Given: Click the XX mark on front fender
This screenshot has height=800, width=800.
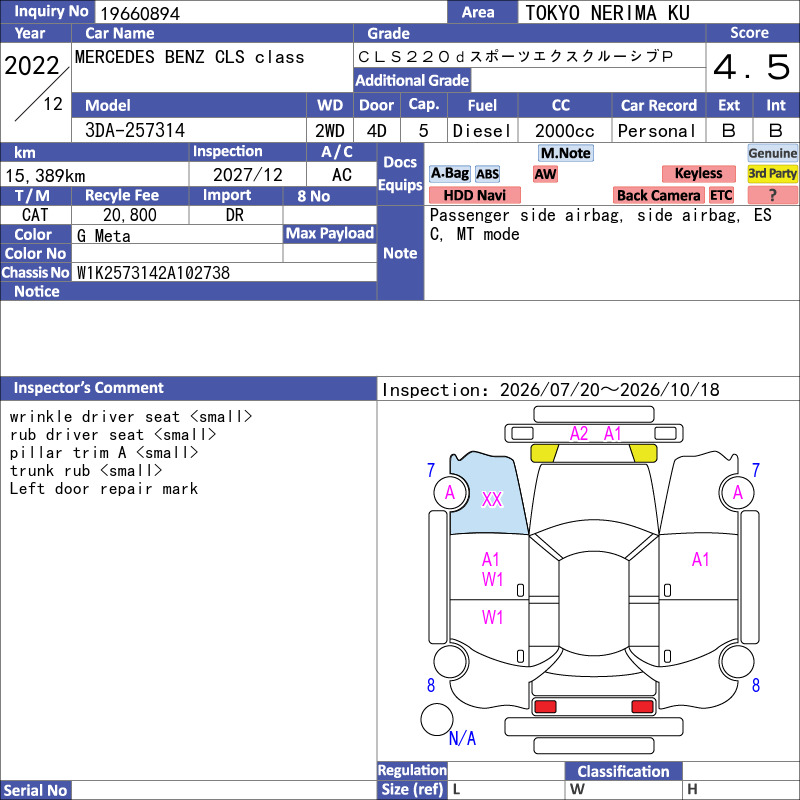Looking at the screenshot, I should [x=492, y=499].
